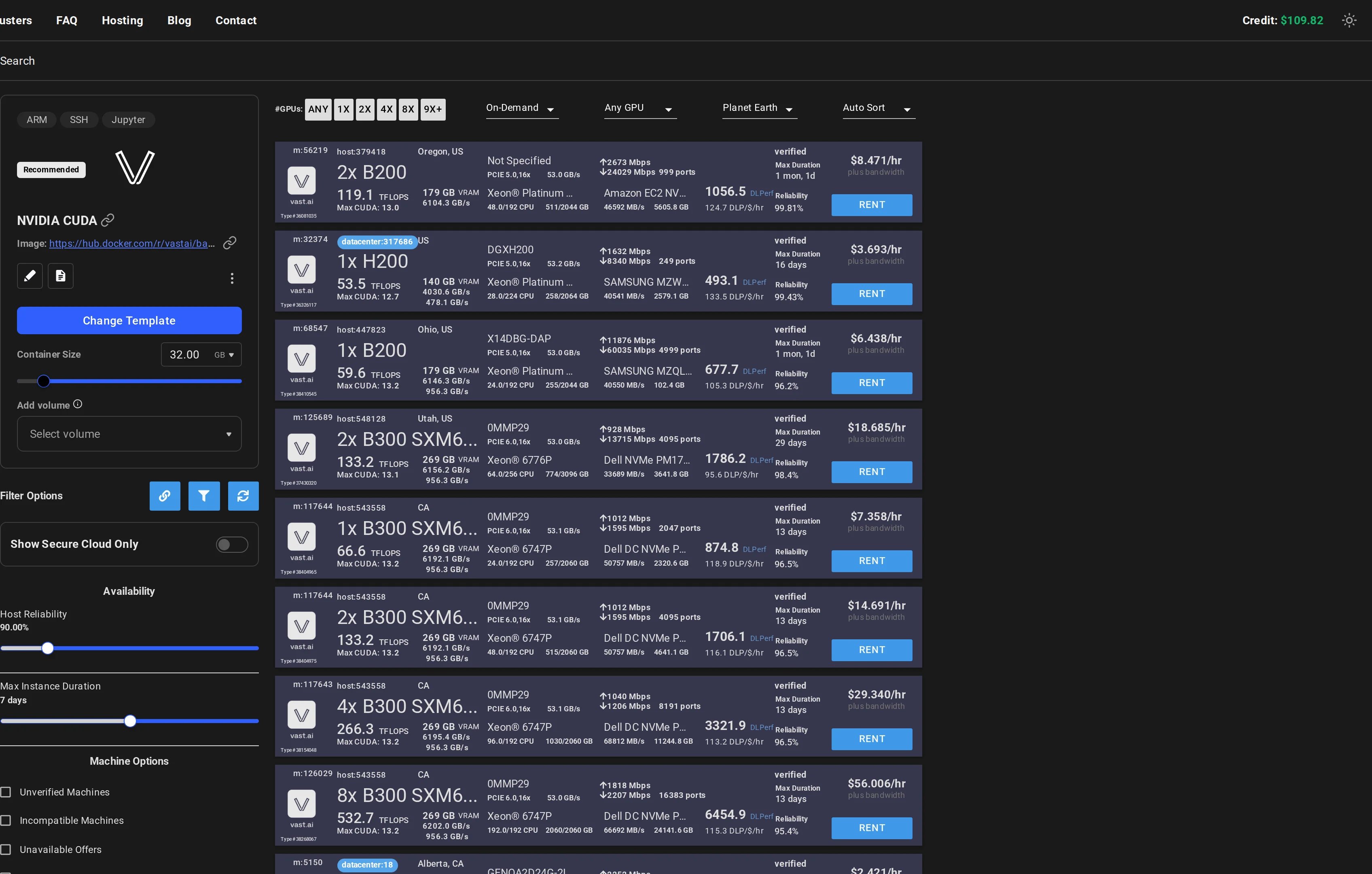Rent the 2x B200 Oregon offer at $8.471/hr

click(872, 205)
